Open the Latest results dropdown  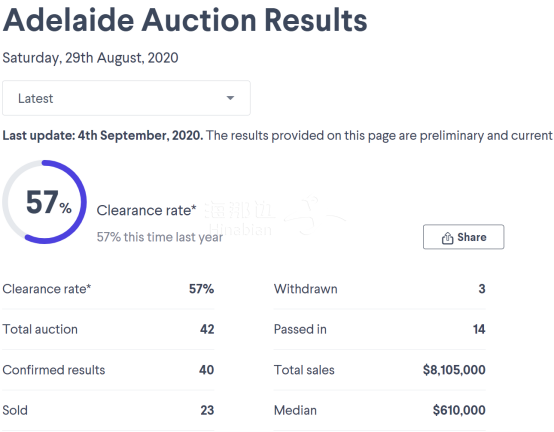[126, 98]
